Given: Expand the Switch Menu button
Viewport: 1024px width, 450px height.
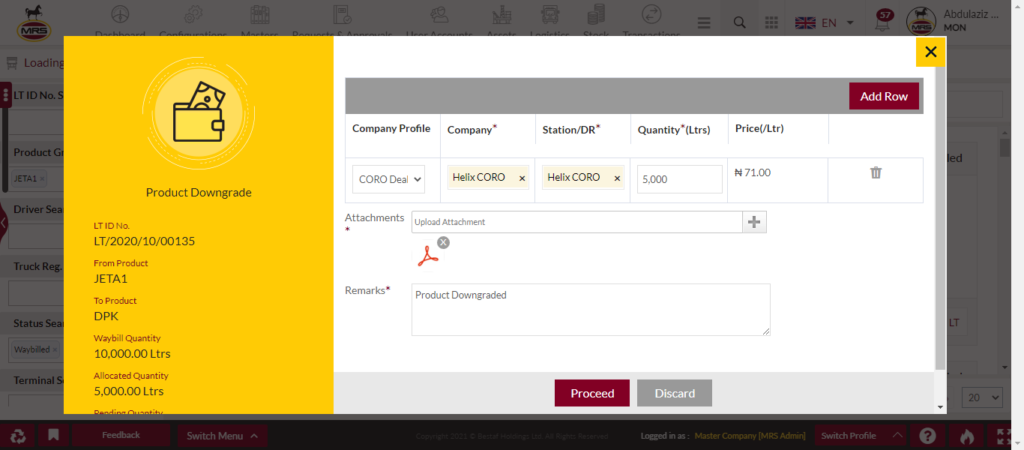Looking at the screenshot, I should coord(222,436).
